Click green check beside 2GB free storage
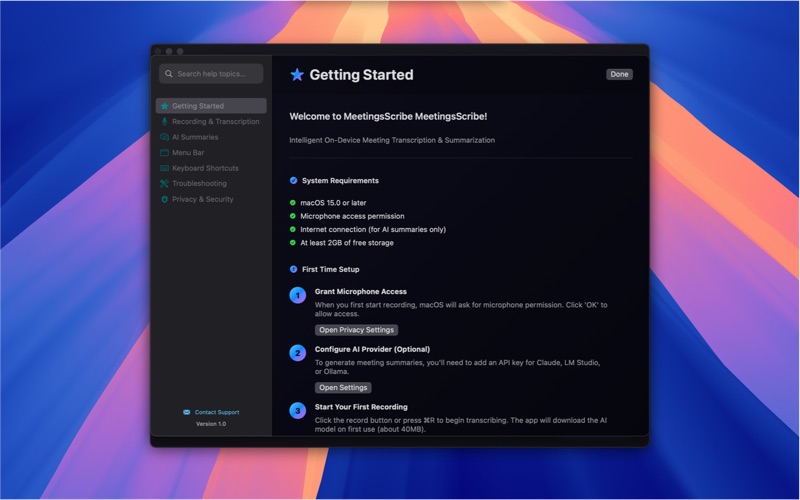800x500 pixels. click(293, 243)
